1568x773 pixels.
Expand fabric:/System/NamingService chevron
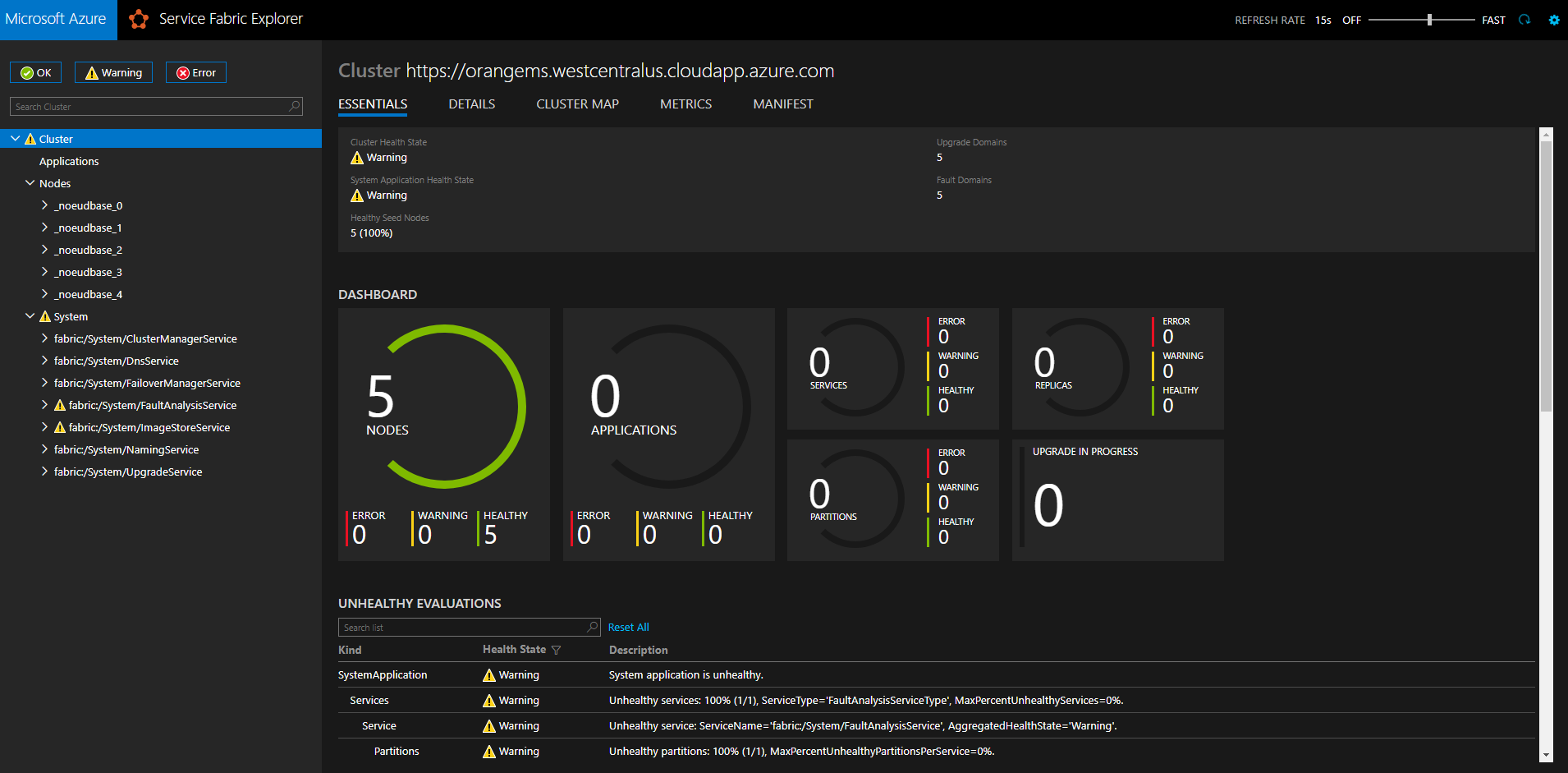[44, 449]
